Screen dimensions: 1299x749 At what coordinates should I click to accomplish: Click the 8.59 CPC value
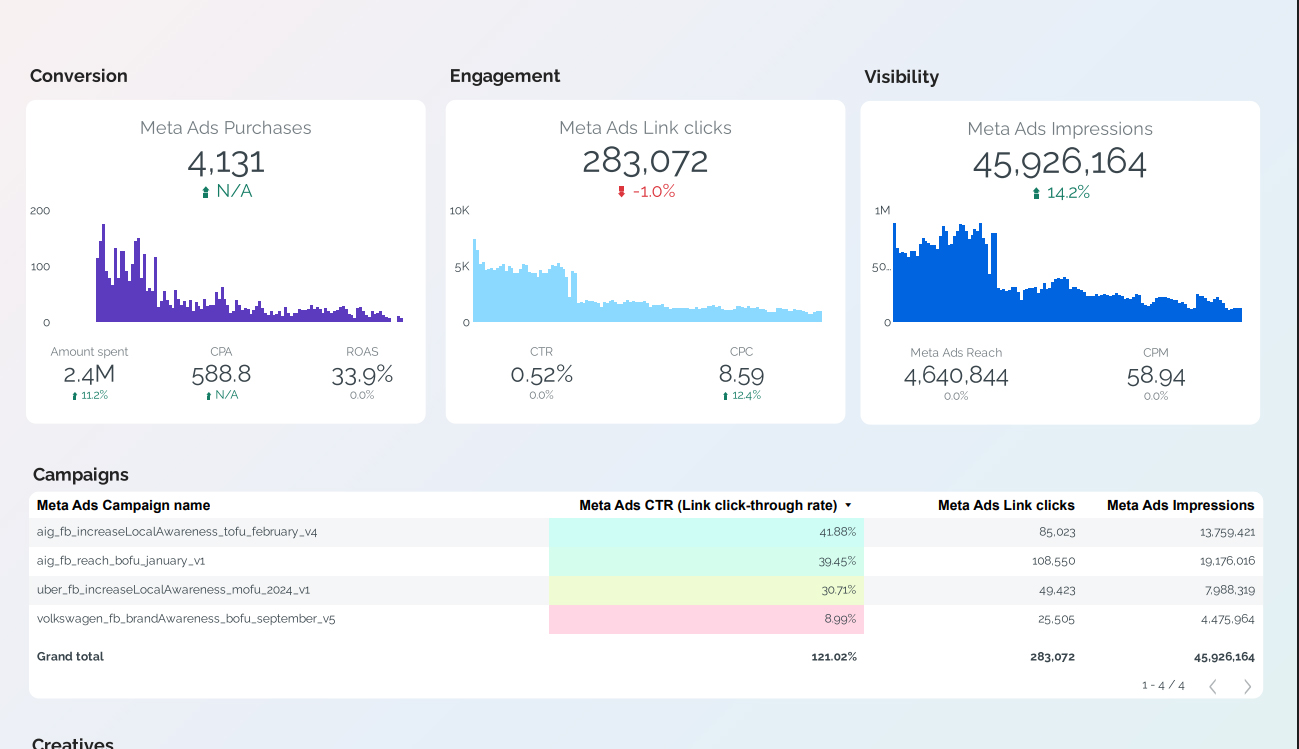click(x=741, y=375)
